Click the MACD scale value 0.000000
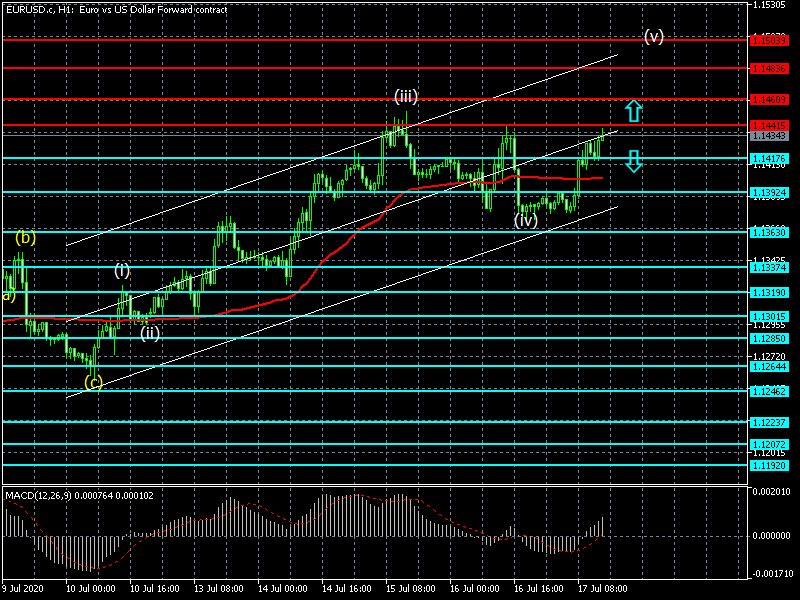Image resolution: width=800 pixels, height=600 pixels. 772,536
